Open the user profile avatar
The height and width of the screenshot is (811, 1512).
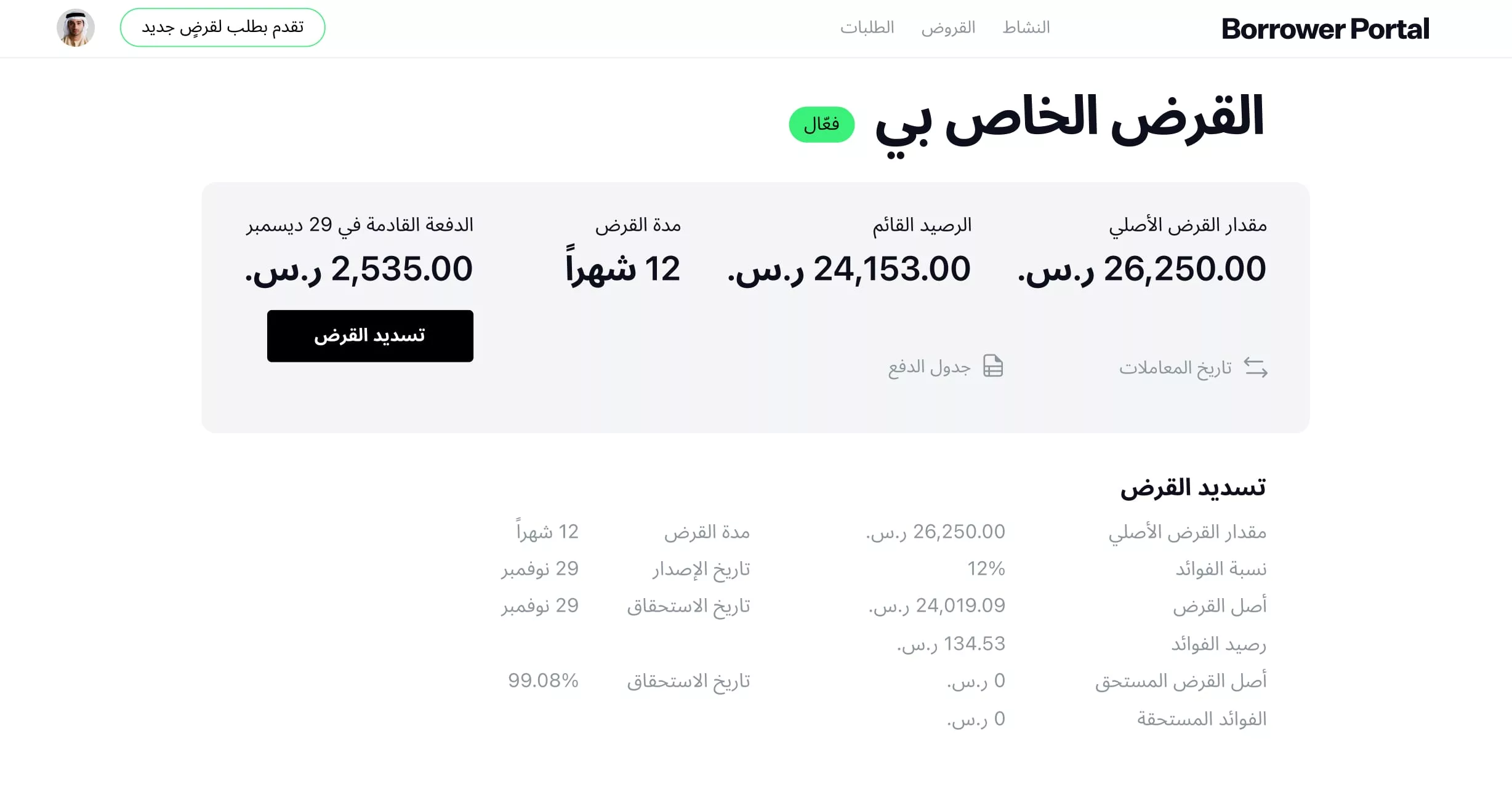coord(76,28)
